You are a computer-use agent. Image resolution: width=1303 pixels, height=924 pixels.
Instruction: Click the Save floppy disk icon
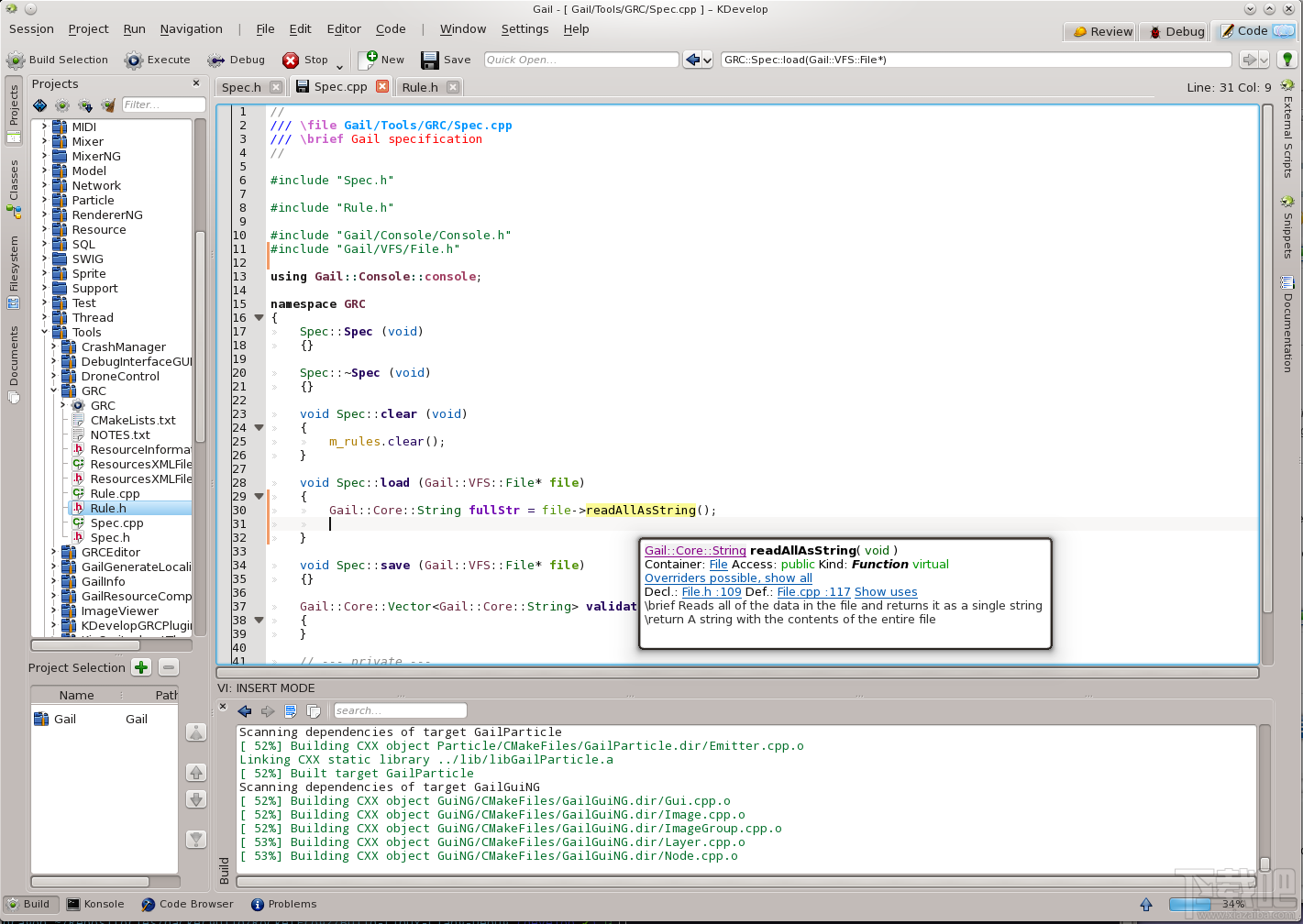[429, 60]
